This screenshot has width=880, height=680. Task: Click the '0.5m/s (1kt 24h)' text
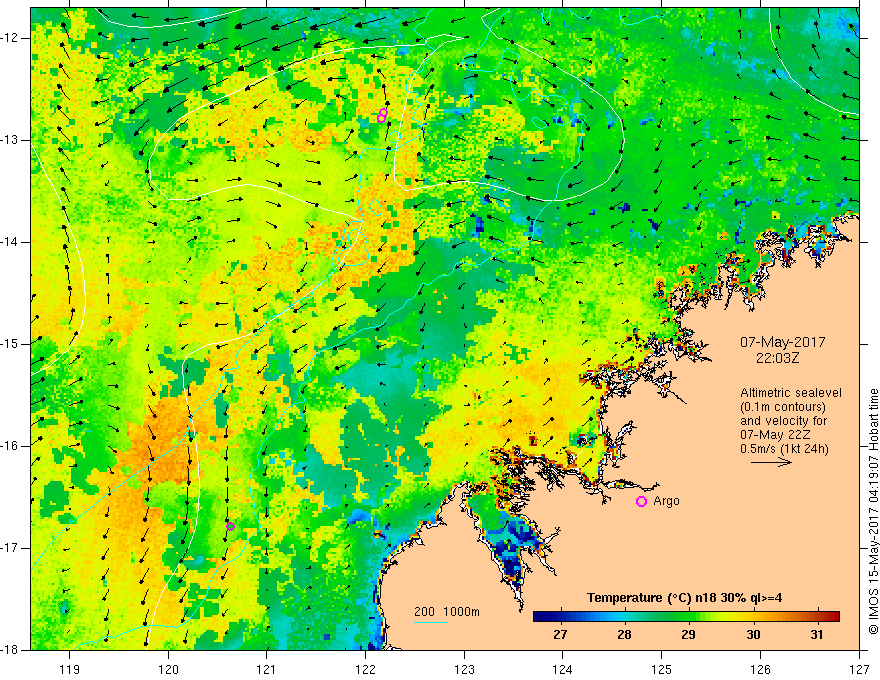(x=784, y=449)
